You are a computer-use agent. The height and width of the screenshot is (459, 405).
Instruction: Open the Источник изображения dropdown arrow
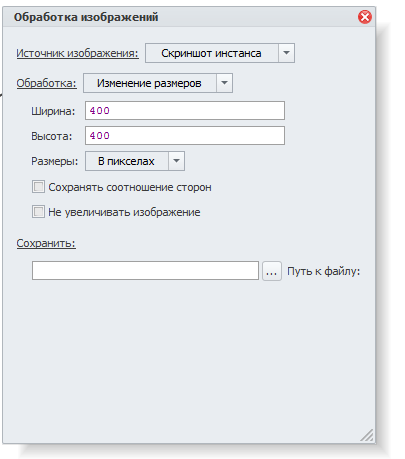(286, 53)
